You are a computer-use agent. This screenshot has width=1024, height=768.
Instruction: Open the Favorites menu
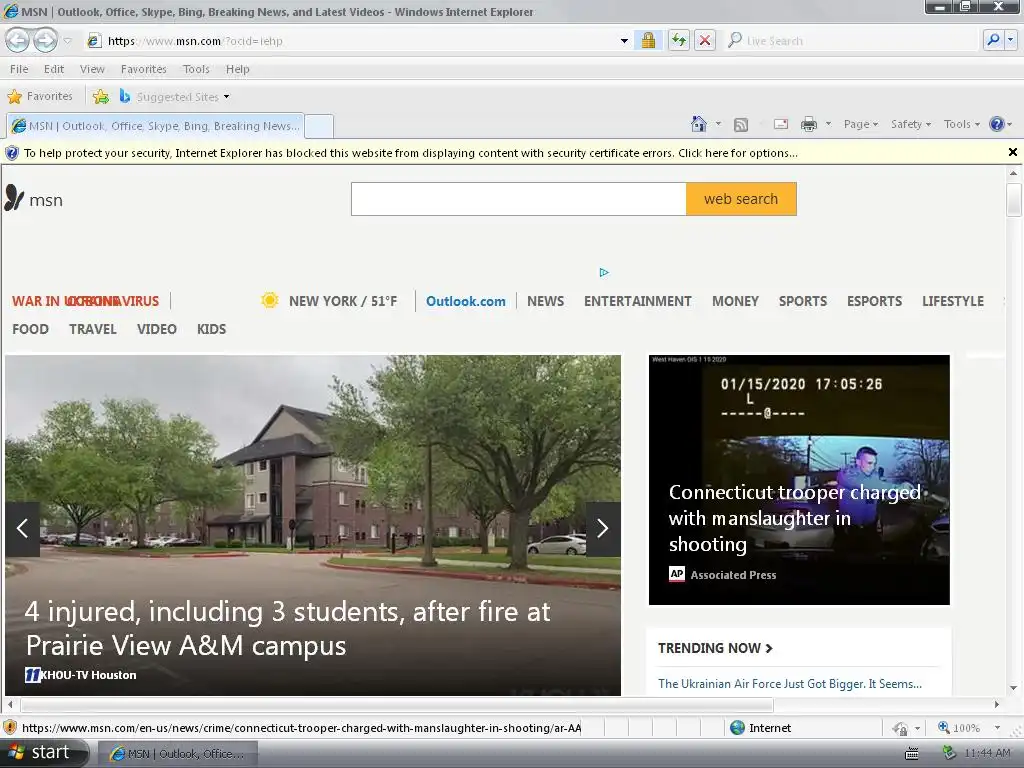click(144, 69)
